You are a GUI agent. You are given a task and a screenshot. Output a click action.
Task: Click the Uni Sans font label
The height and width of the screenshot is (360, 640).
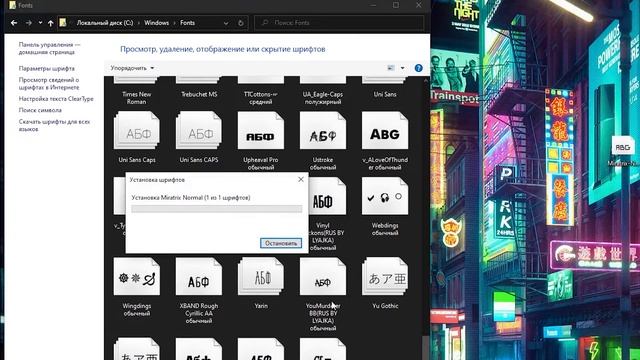(385, 94)
